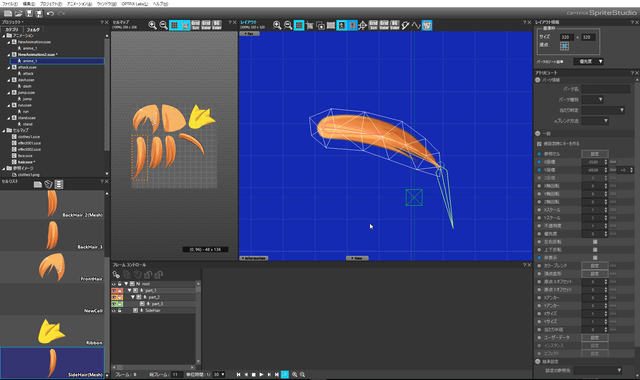Play the animation

(261, 374)
